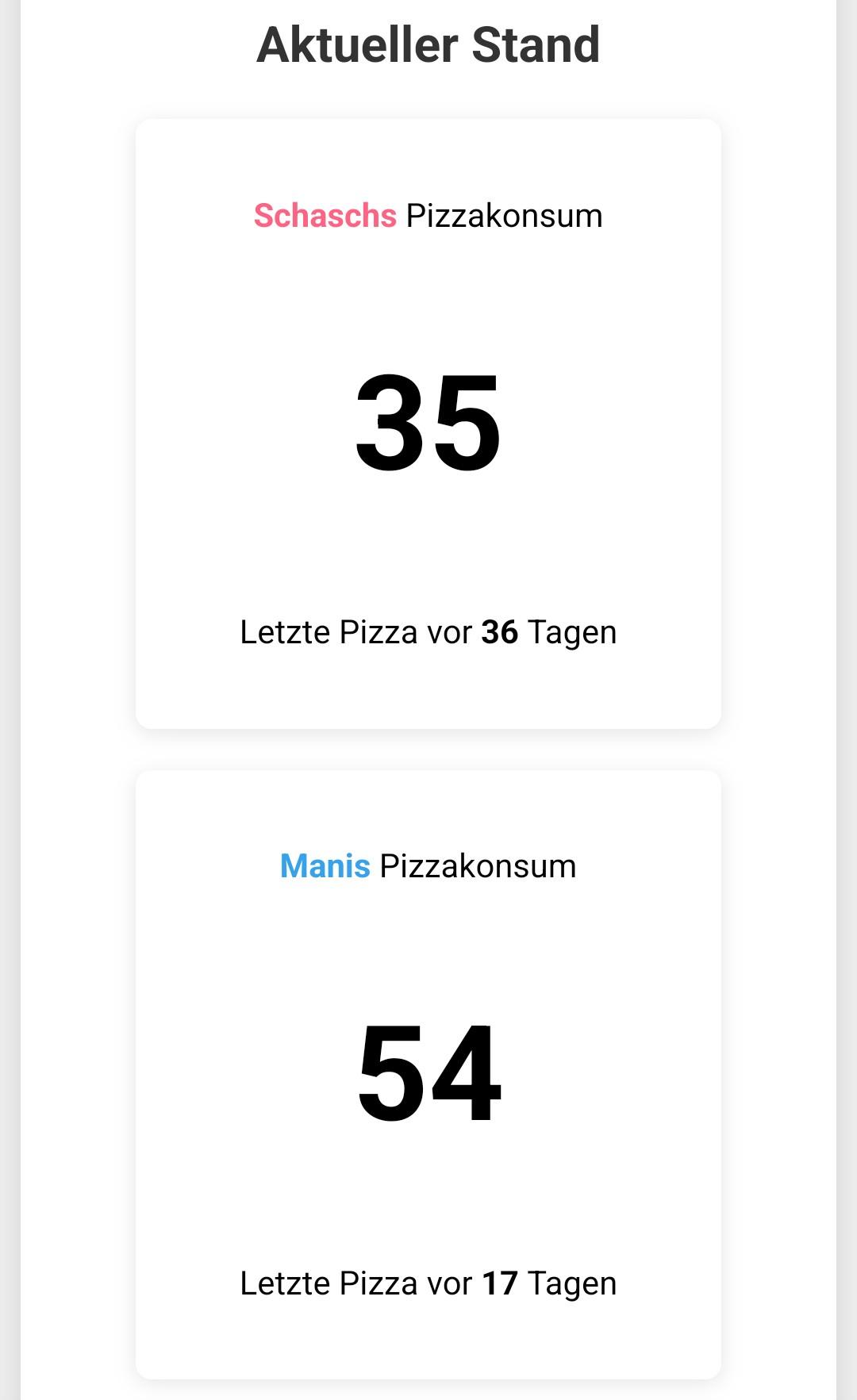This screenshot has width=857, height=1400.
Task: Click the bold number 17
Action: [x=500, y=1283]
